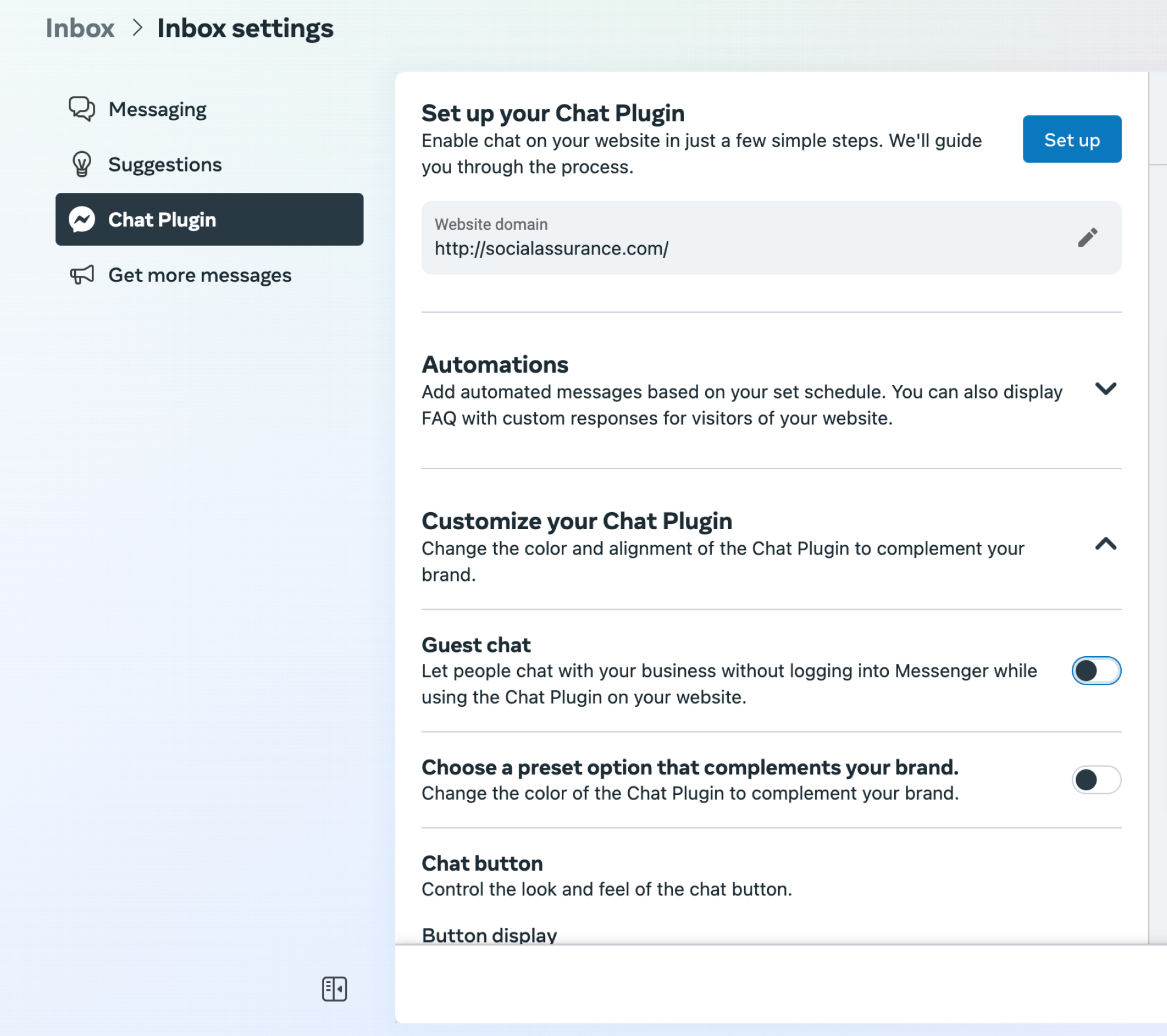Open the Suggestions settings menu item
1167x1036 pixels.
click(165, 165)
